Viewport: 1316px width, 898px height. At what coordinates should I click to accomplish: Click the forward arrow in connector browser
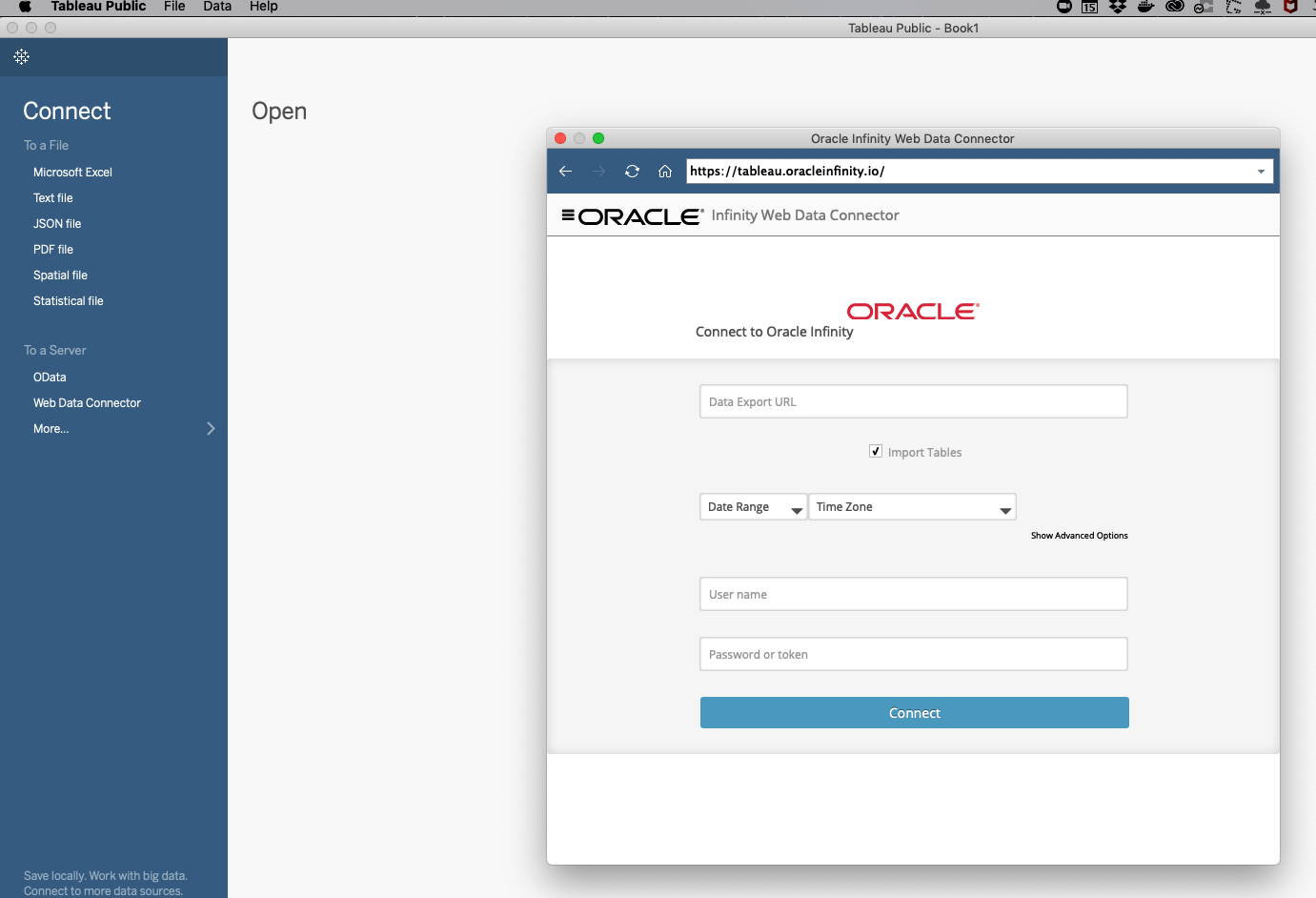(598, 172)
